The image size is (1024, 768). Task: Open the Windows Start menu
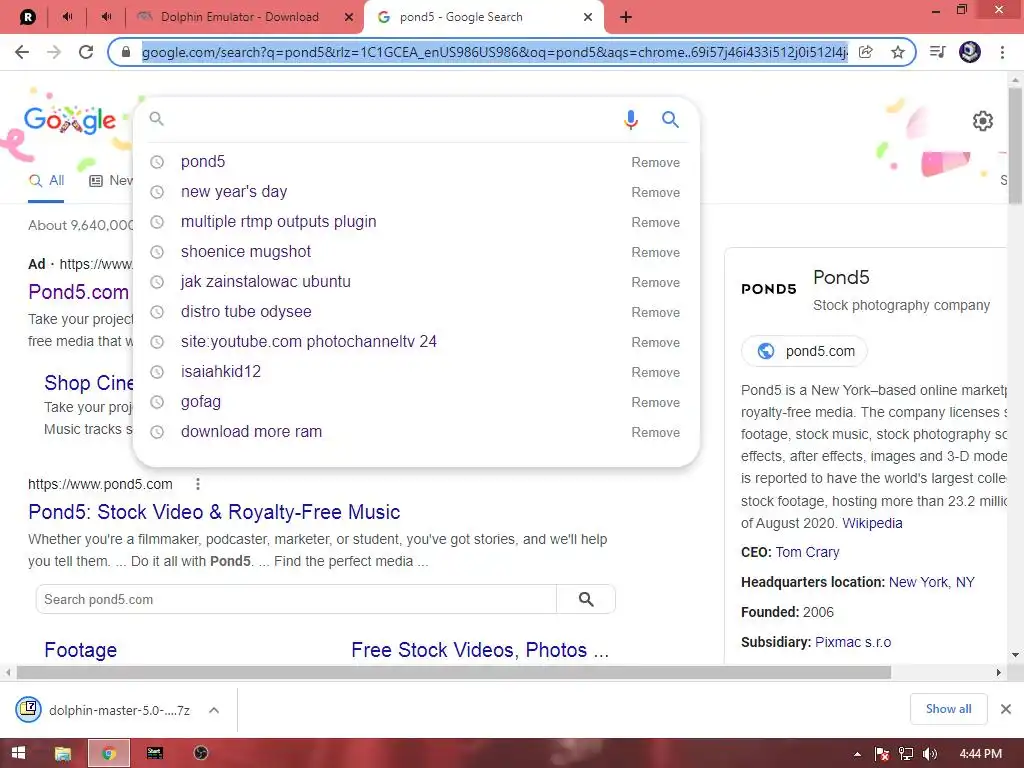tap(18, 754)
